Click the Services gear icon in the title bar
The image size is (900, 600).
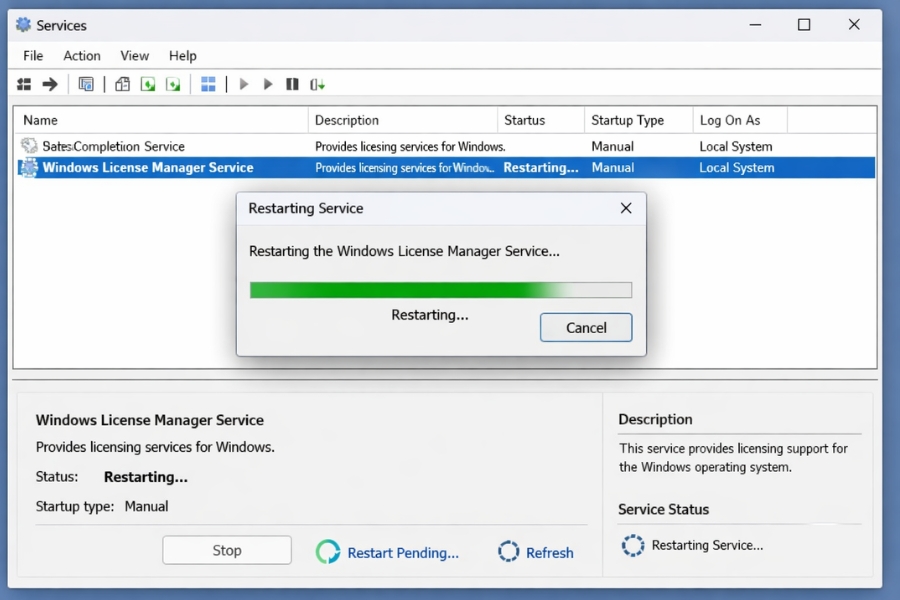tap(24, 24)
